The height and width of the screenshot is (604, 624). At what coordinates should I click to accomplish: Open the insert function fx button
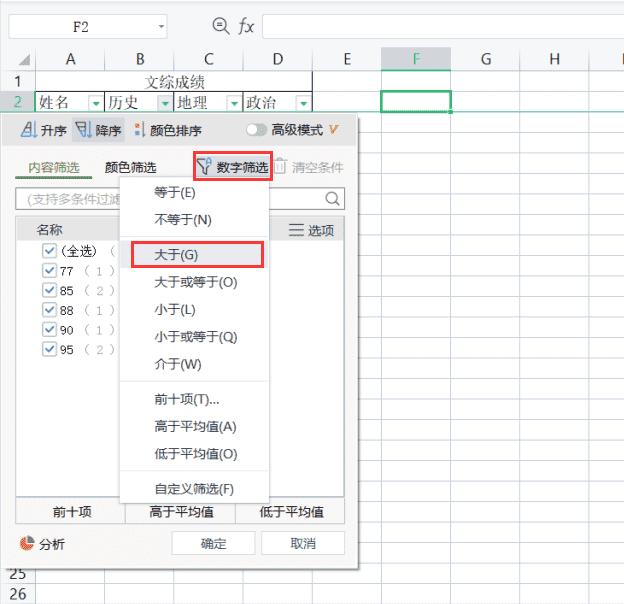(x=246, y=27)
